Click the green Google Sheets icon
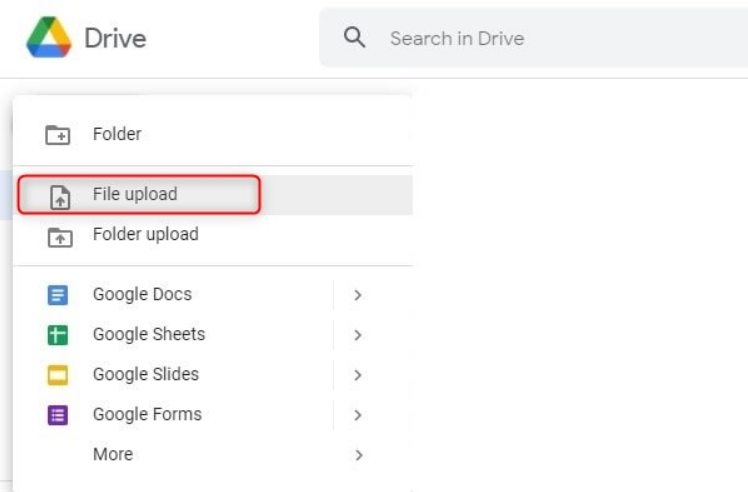 click(58, 335)
